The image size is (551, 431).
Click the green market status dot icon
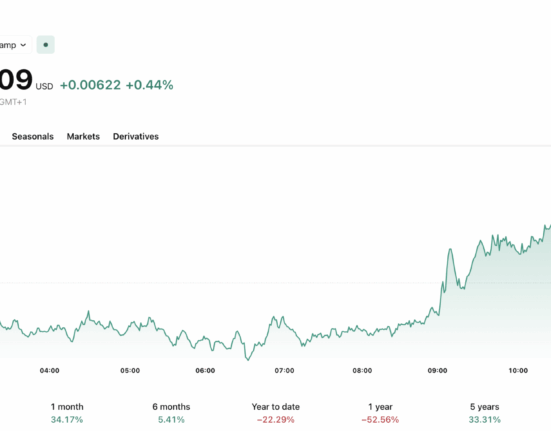[46, 45]
